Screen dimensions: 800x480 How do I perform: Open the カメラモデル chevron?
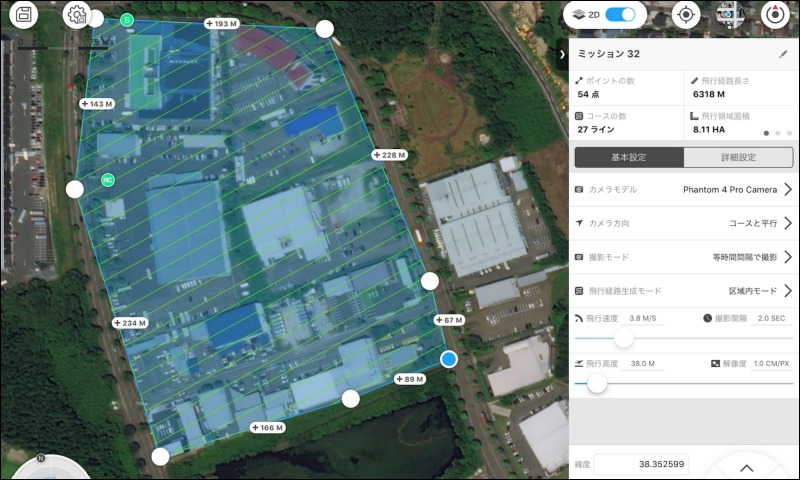[x=788, y=189]
